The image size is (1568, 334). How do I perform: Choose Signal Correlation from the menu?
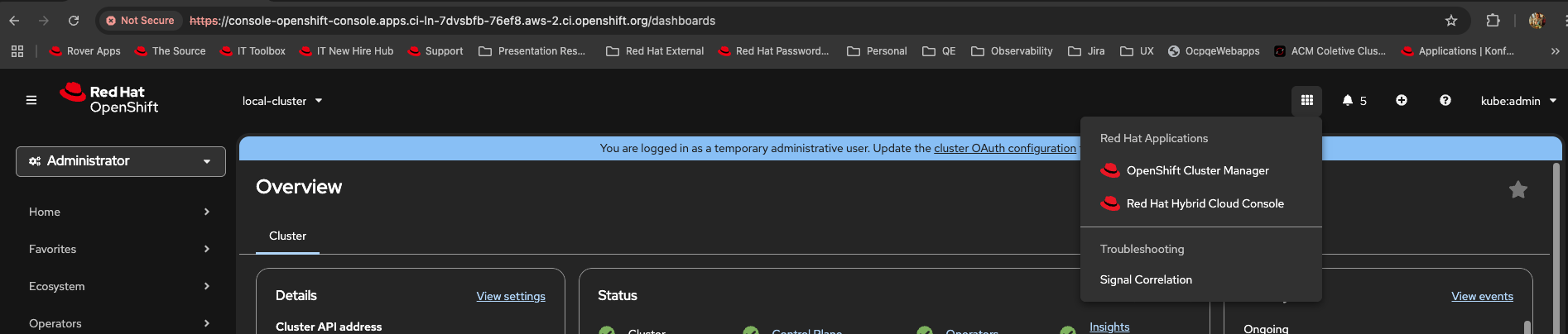(x=1146, y=280)
